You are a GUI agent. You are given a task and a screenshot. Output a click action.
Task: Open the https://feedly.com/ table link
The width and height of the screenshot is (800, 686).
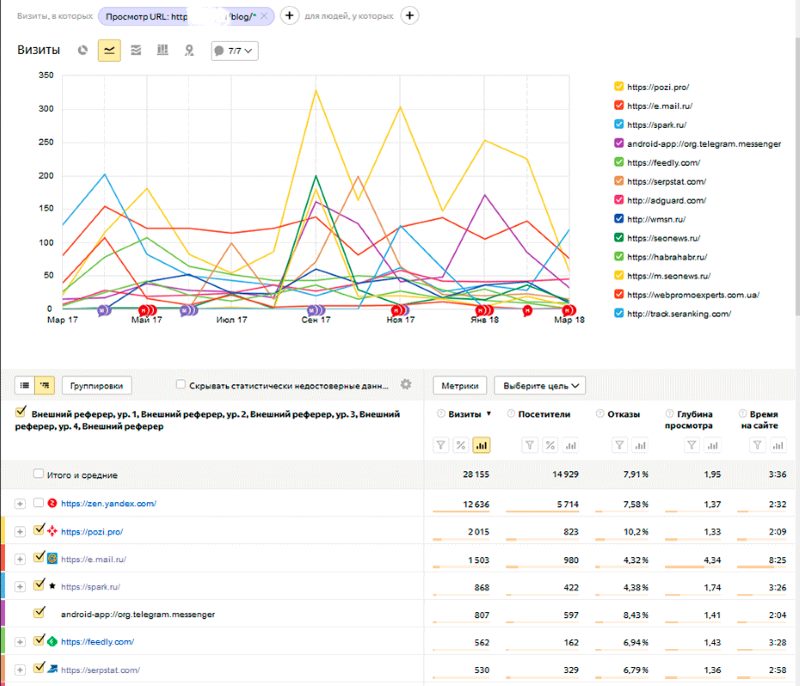[x=97, y=642]
